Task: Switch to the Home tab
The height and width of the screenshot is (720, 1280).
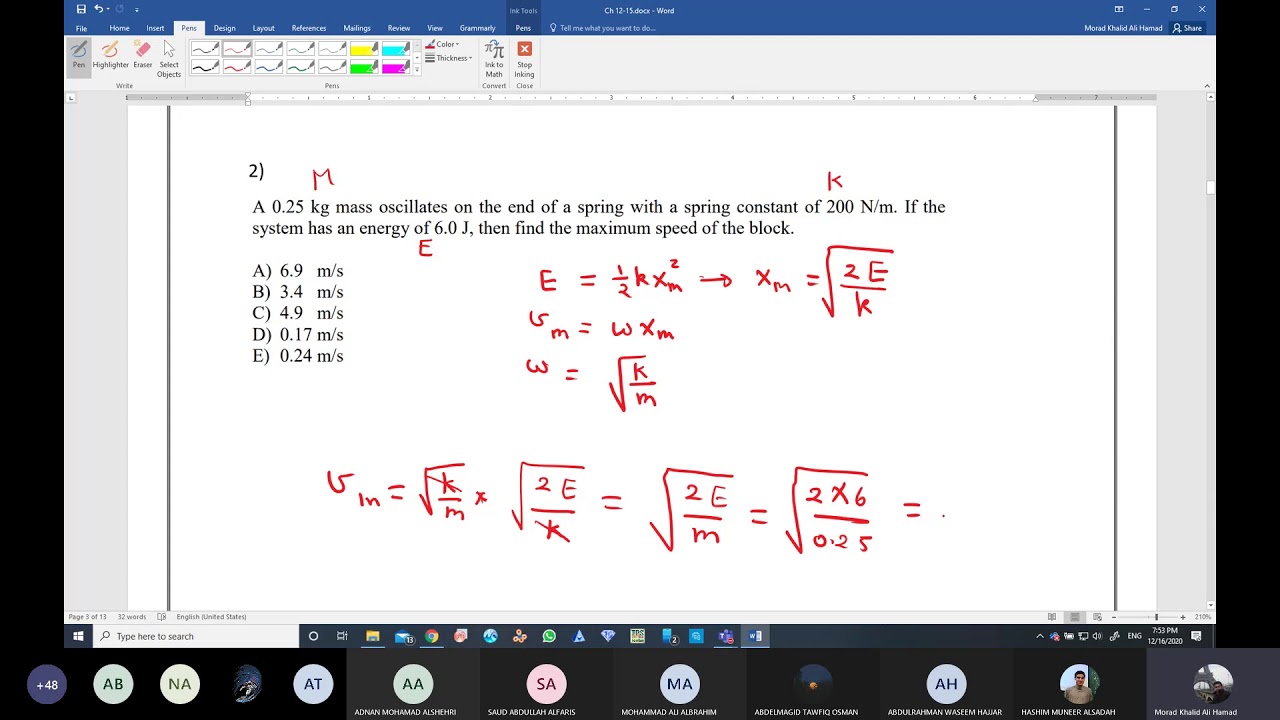Action: coord(119,28)
